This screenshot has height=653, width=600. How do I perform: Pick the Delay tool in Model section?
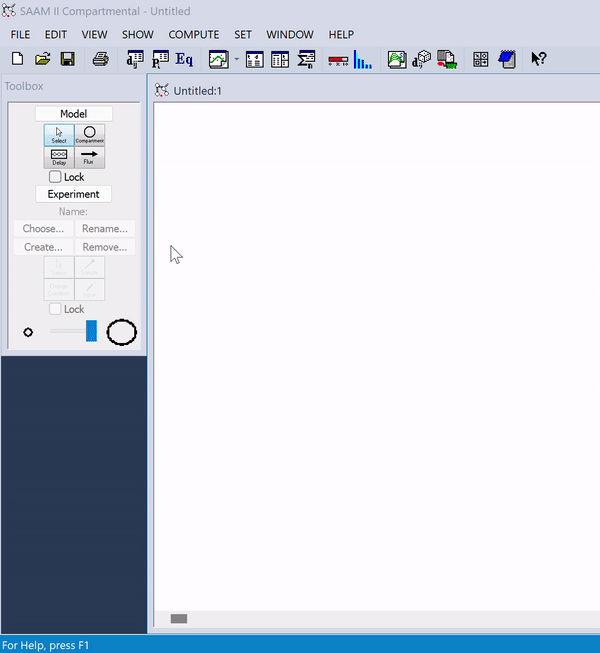tap(59, 158)
